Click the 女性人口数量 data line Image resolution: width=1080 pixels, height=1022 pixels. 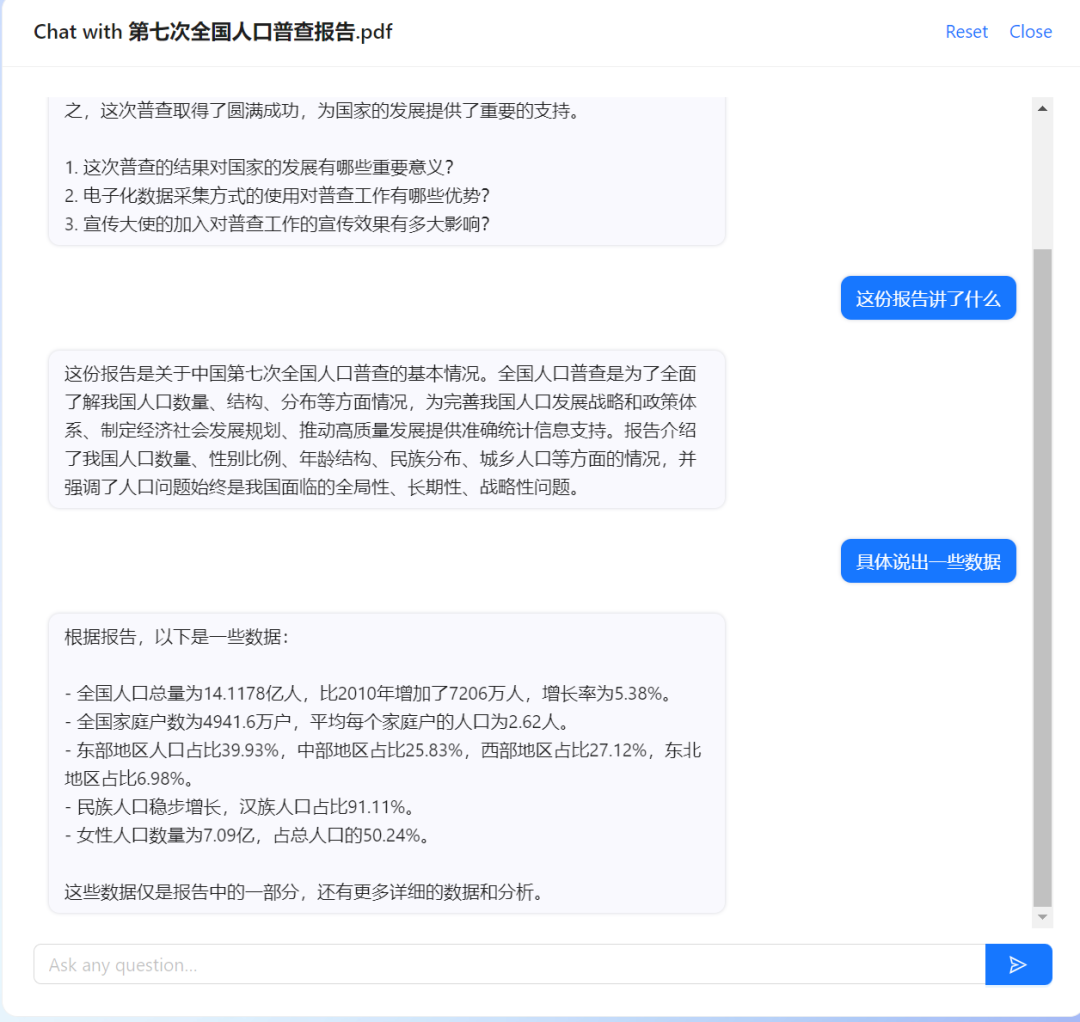(x=230, y=836)
